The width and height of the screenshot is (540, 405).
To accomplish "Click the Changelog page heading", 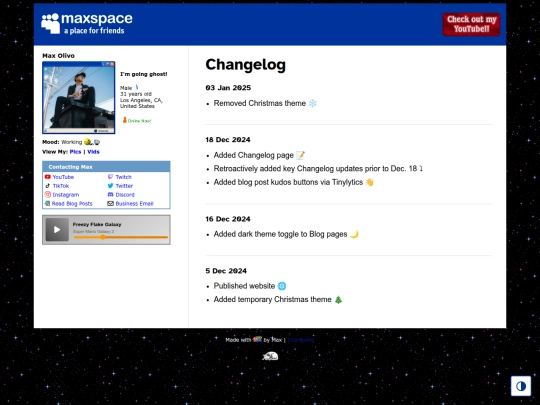I will pyautogui.click(x=246, y=64).
